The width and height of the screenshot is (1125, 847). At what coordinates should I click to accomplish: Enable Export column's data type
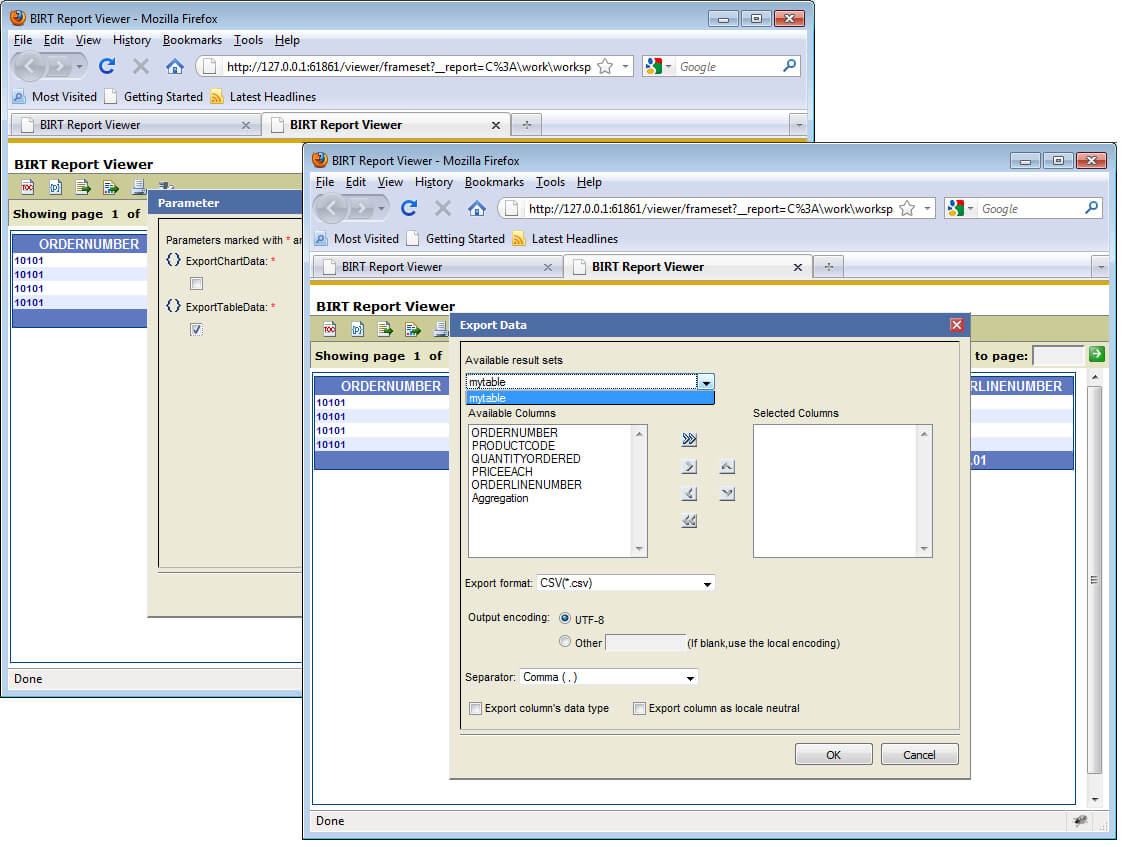coord(475,709)
